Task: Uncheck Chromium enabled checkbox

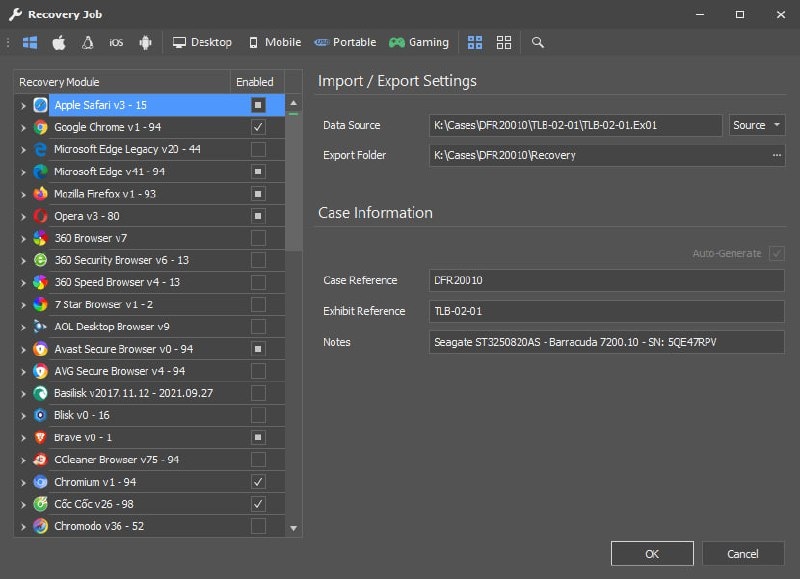Action: click(x=258, y=482)
